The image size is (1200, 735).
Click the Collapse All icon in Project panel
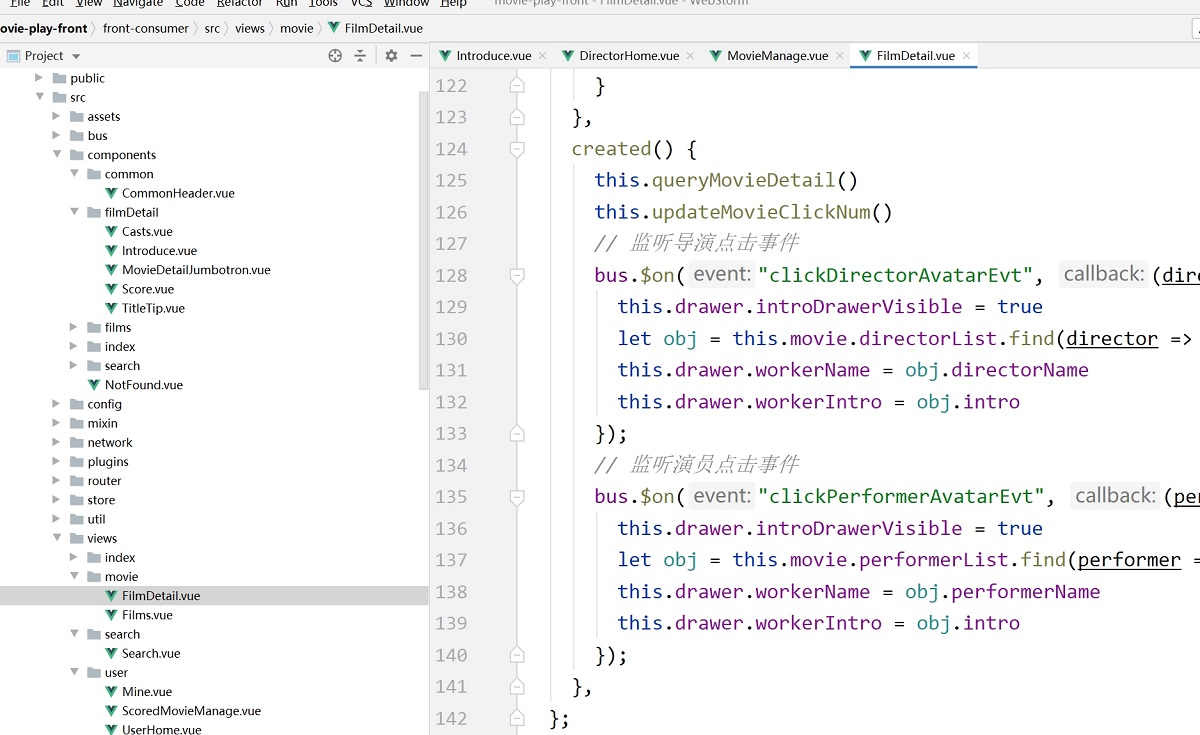point(360,56)
